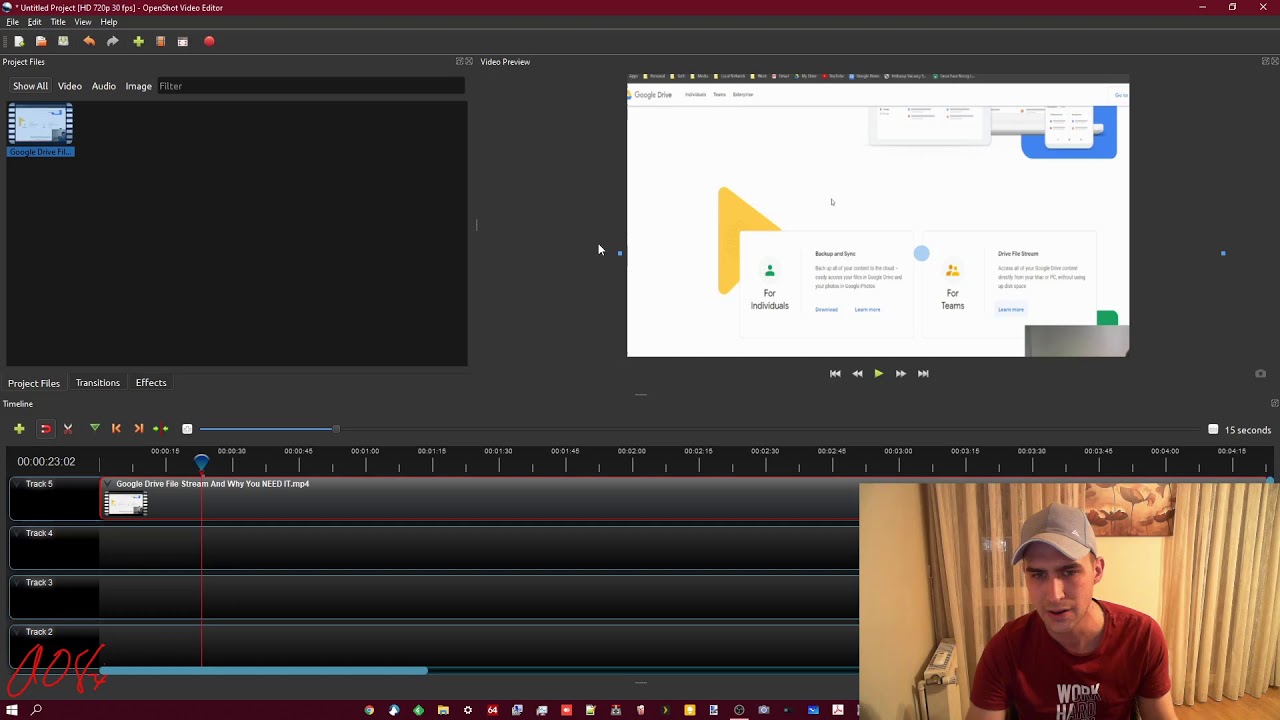
Task: Click the taskbar search icon
Action: (36, 710)
